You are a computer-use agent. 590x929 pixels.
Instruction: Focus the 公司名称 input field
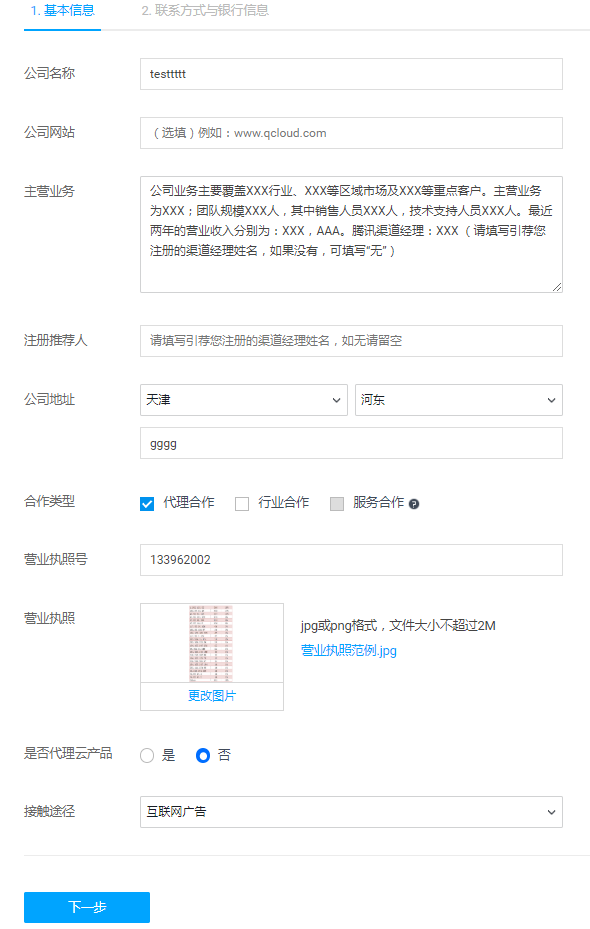pos(351,74)
